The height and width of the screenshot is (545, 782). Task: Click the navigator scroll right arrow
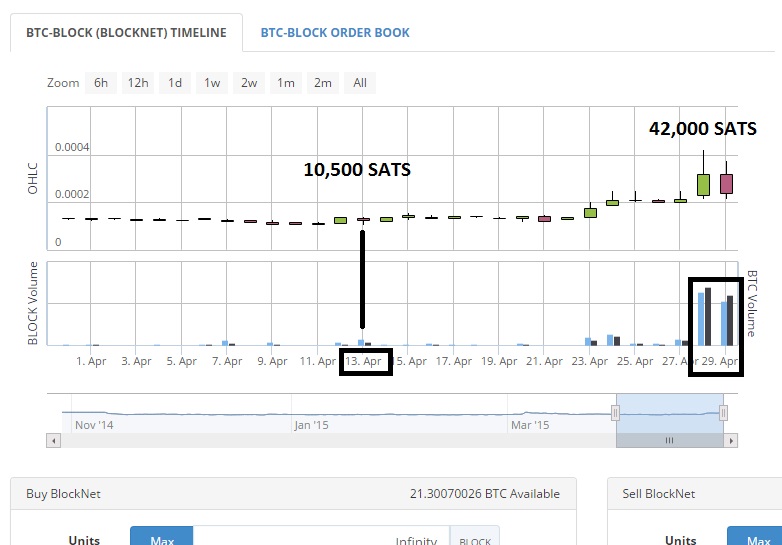coord(731,441)
